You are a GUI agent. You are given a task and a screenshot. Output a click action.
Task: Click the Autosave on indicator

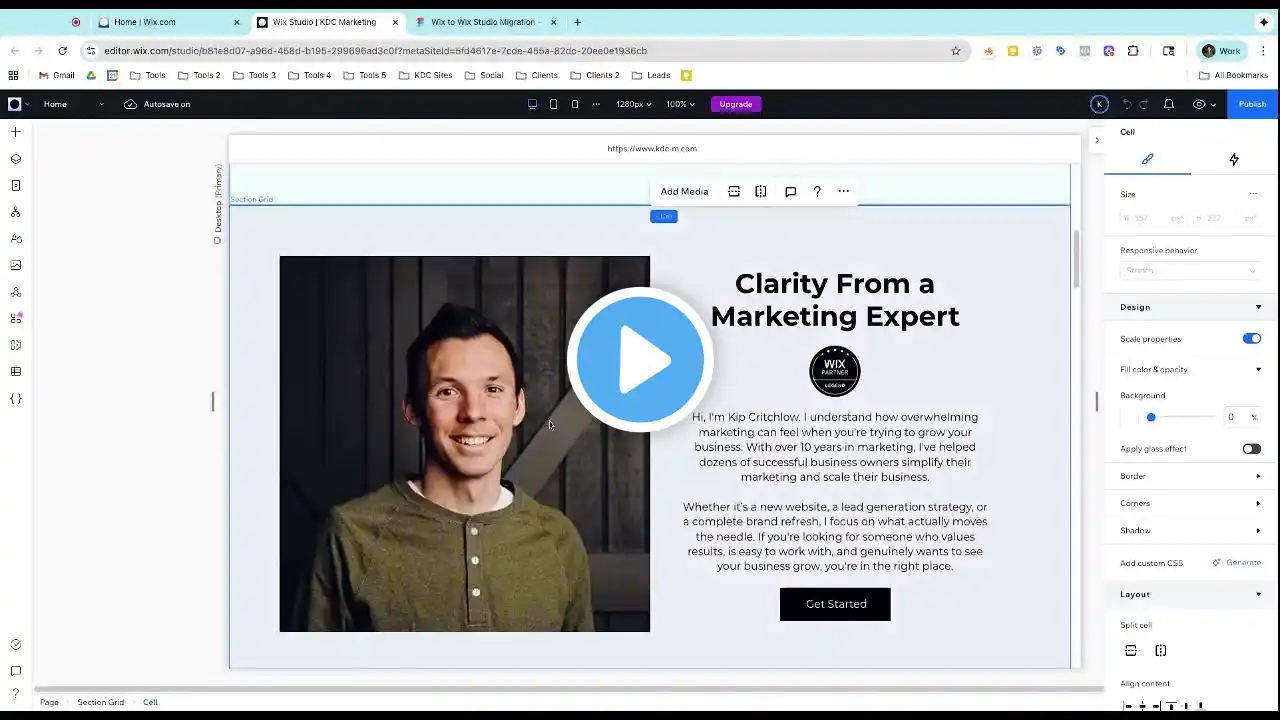157,104
